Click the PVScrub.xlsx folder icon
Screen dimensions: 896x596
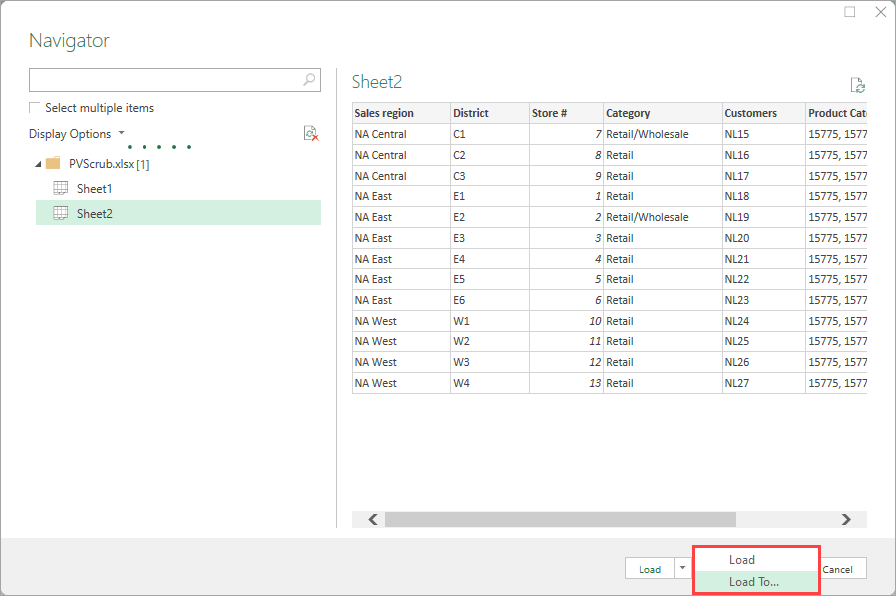coord(53,163)
